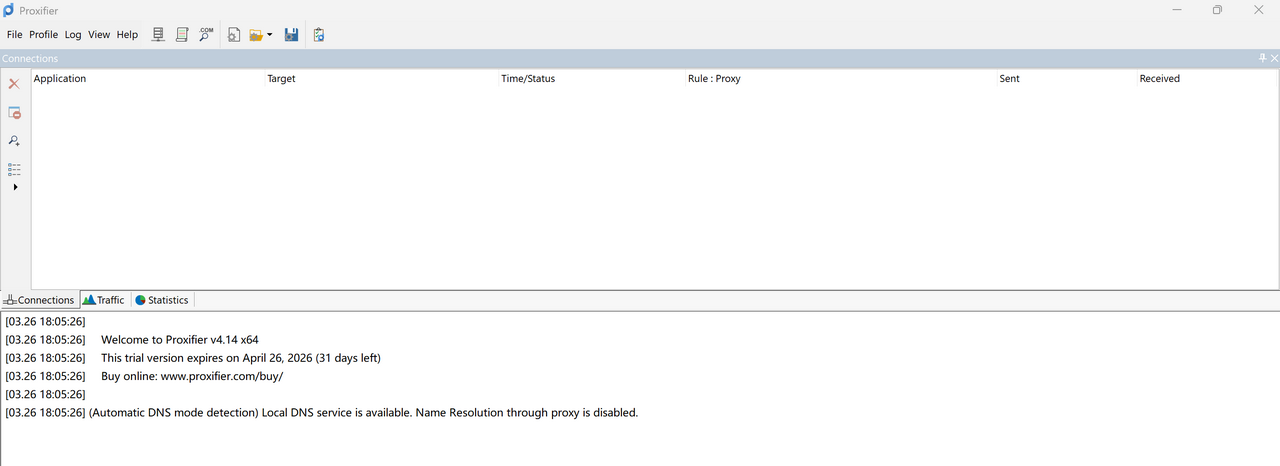Switch to the Traffic tab

104,300
